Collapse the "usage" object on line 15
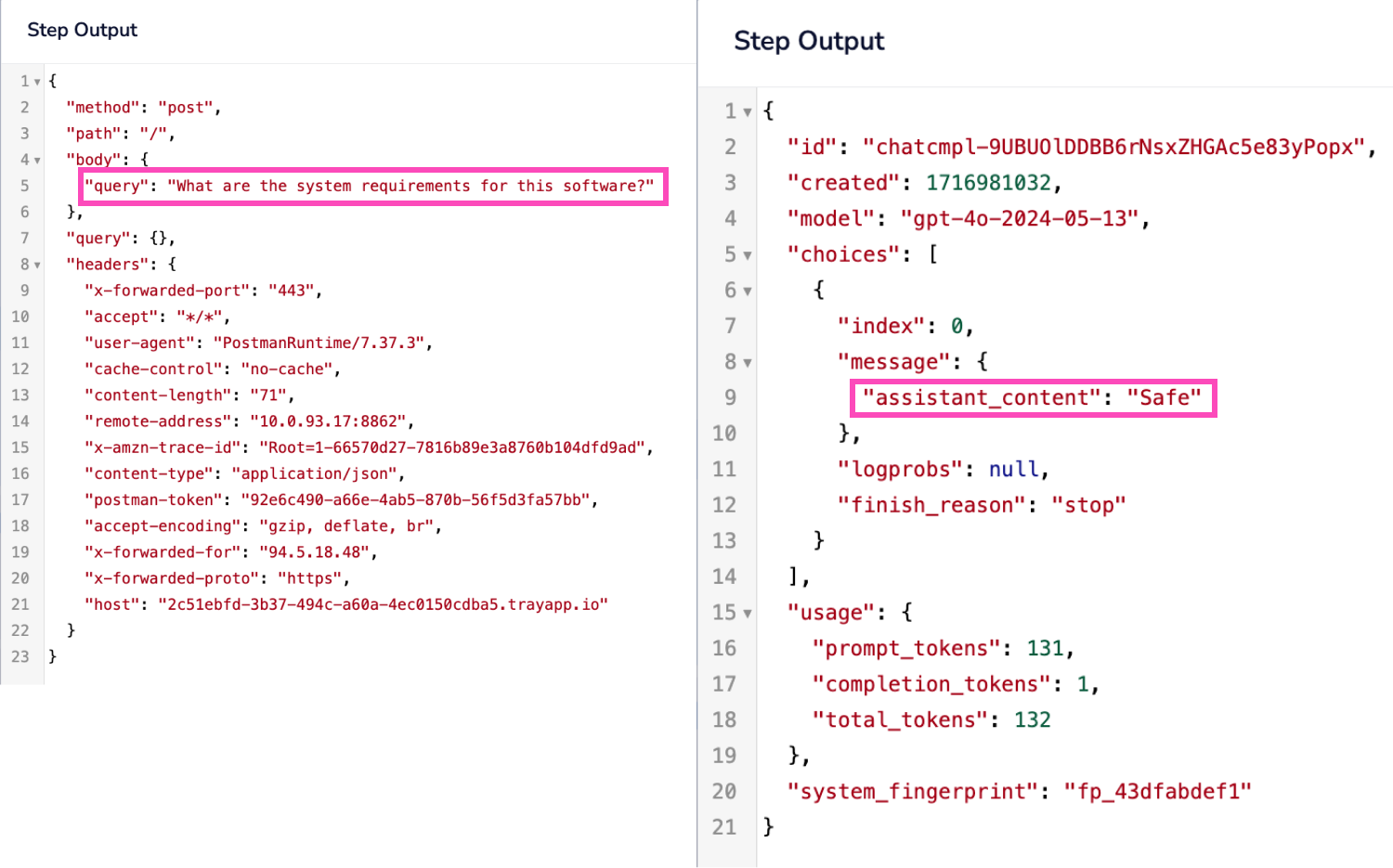The height and width of the screenshot is (868, 1393). 747,612
